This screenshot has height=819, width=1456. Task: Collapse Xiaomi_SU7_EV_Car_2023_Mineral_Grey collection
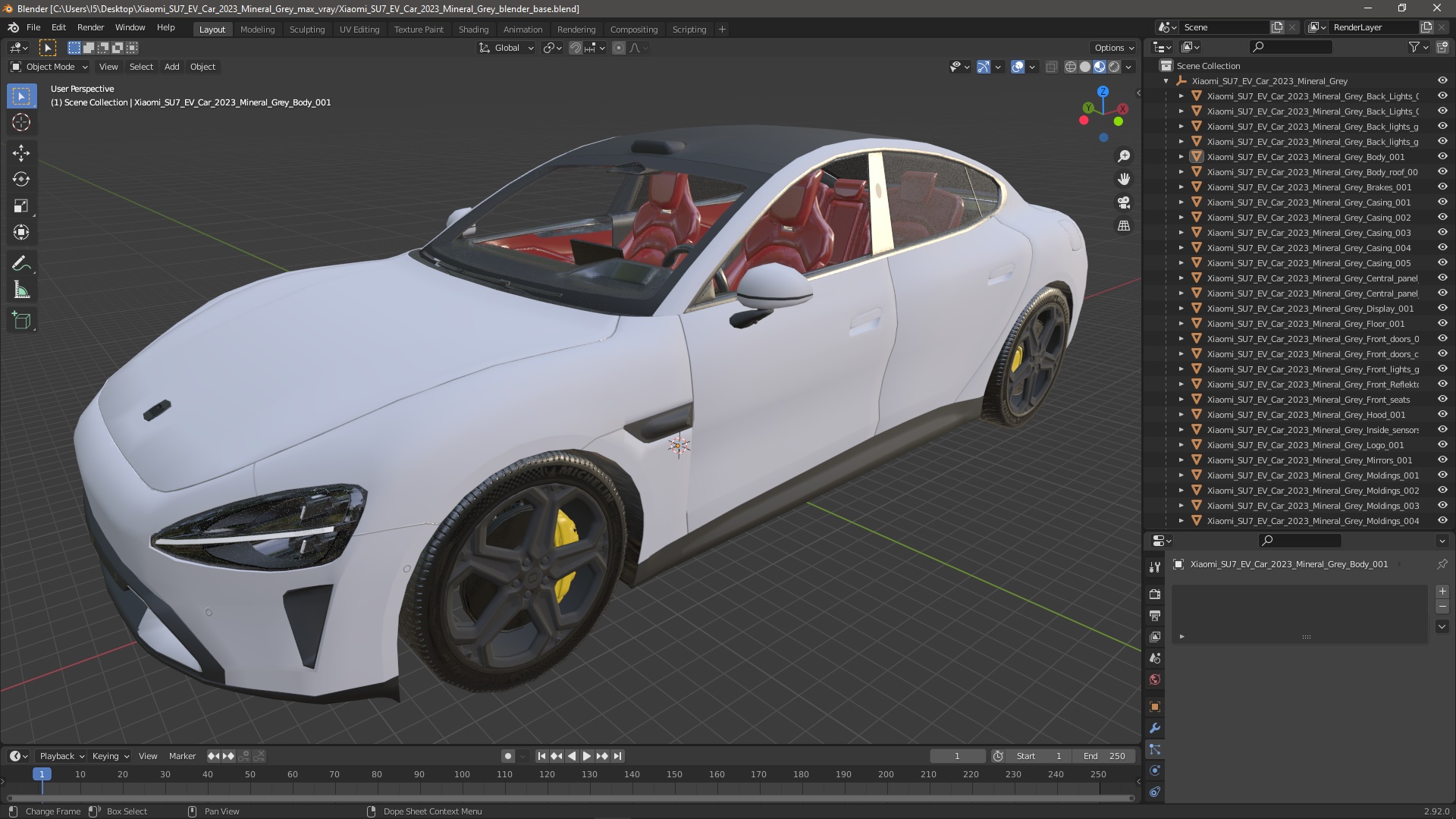(x=1166, y=81)
